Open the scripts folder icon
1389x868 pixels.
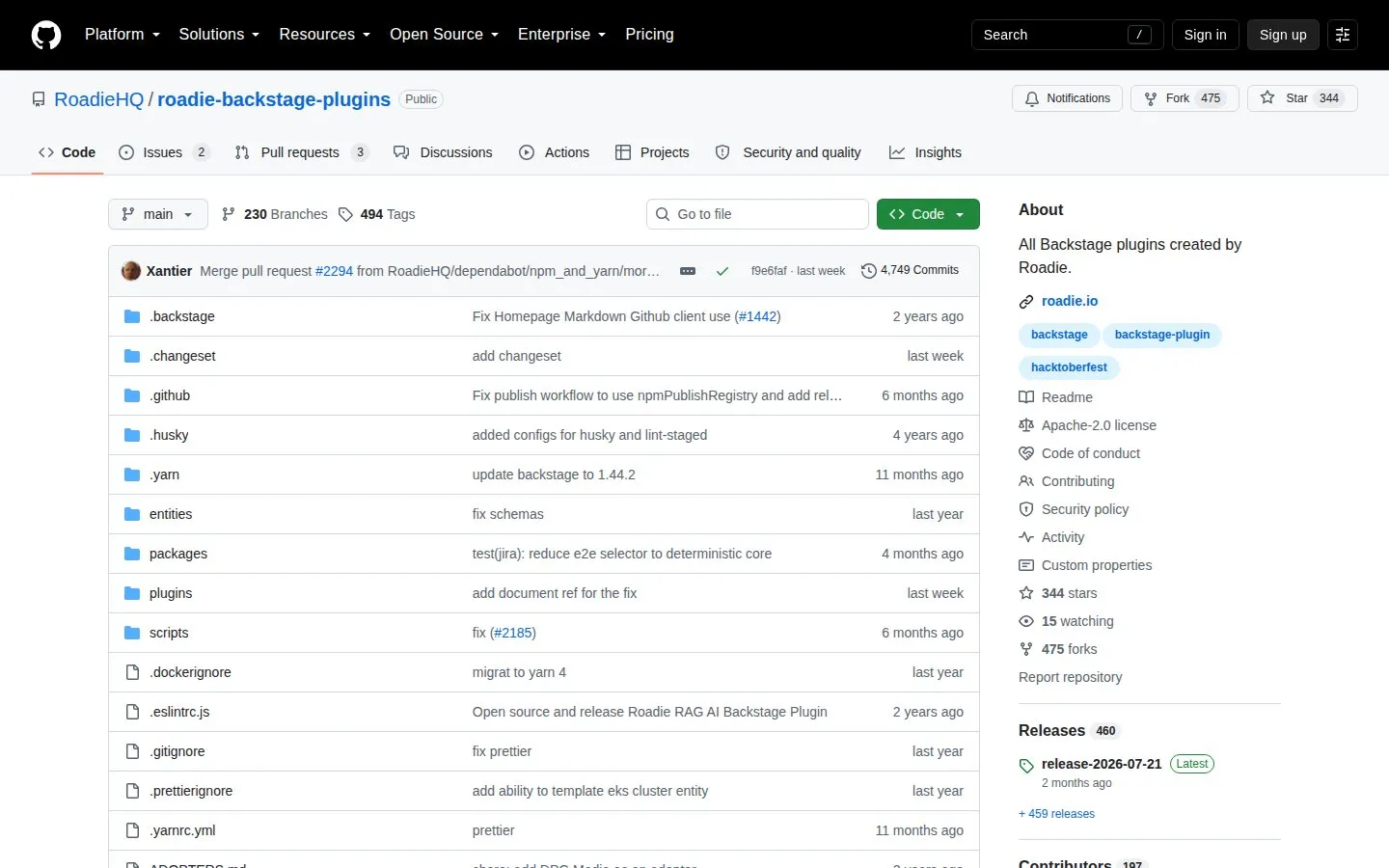(x=132, y=633)
